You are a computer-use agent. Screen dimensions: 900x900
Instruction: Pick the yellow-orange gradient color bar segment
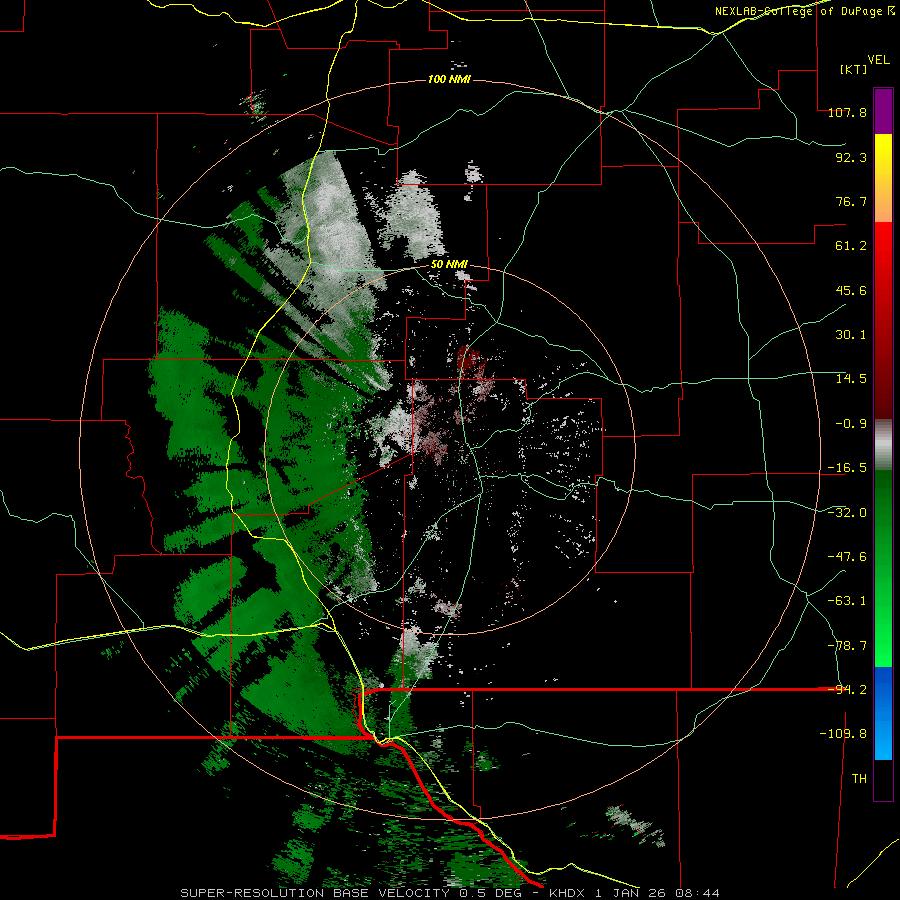pyautogui.click(x=883, y=178)
